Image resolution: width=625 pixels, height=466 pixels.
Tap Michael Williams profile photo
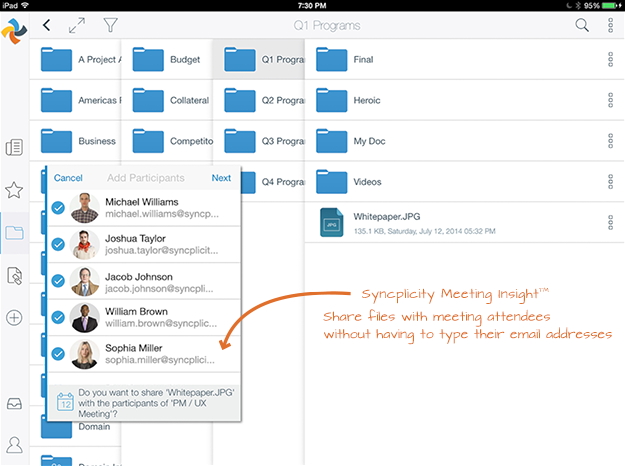[85, 208]
